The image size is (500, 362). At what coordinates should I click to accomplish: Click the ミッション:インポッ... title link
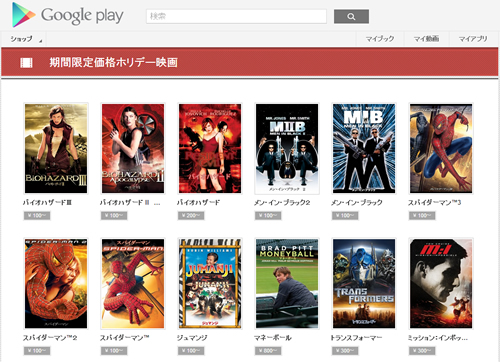[438, 338]
